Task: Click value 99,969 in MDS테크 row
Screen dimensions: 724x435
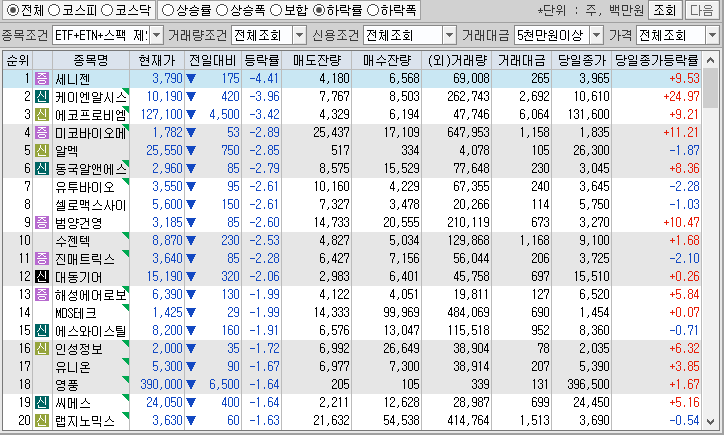Action: pos(401,313)
